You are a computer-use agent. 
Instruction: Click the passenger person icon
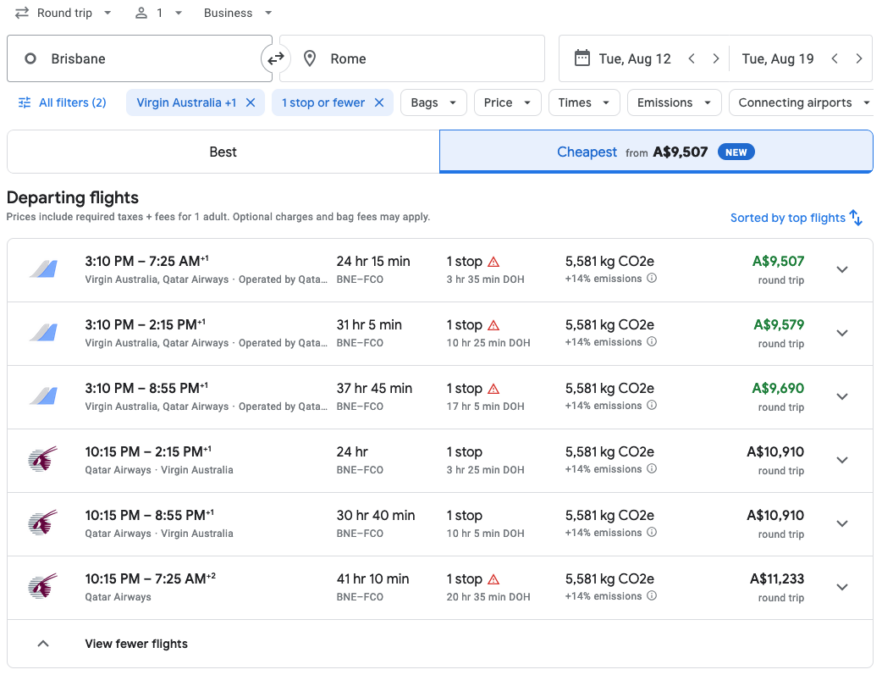click(x=141, y=13)
